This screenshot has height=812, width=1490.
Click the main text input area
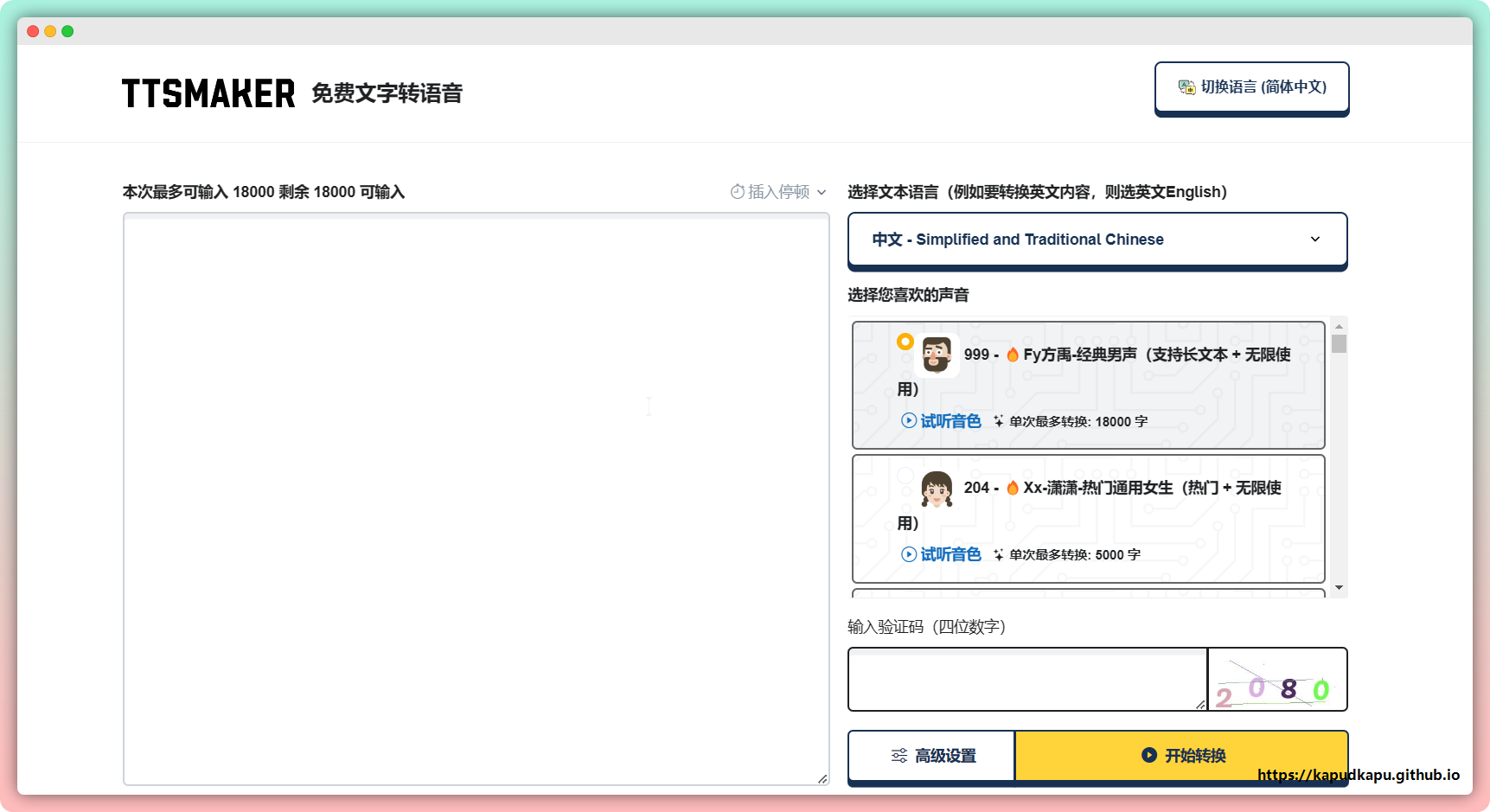[x=476, y=499]
